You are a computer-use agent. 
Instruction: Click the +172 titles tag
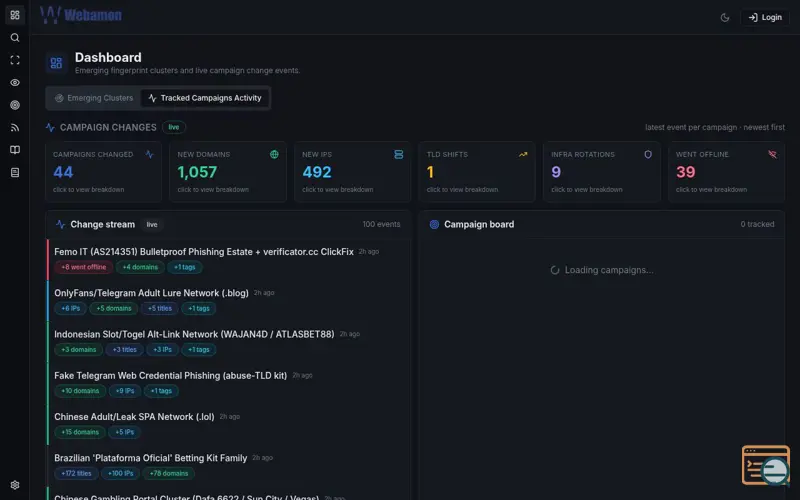click(76, 473)
